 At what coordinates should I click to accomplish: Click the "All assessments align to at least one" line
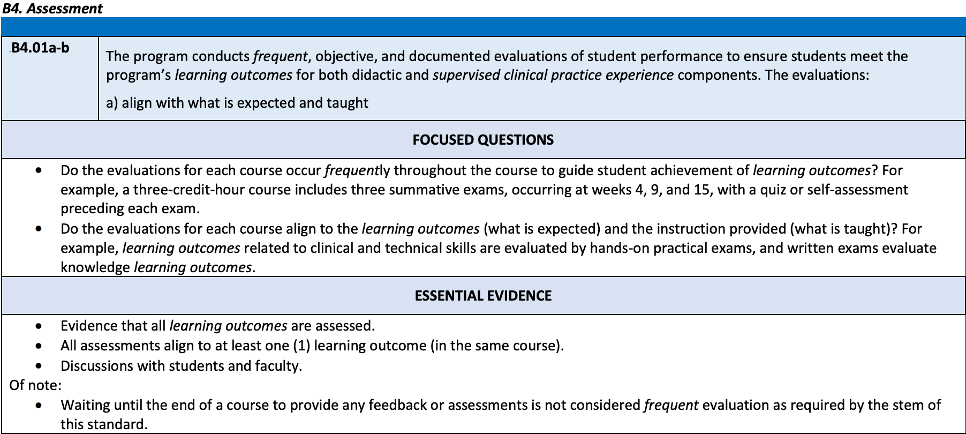311,346
